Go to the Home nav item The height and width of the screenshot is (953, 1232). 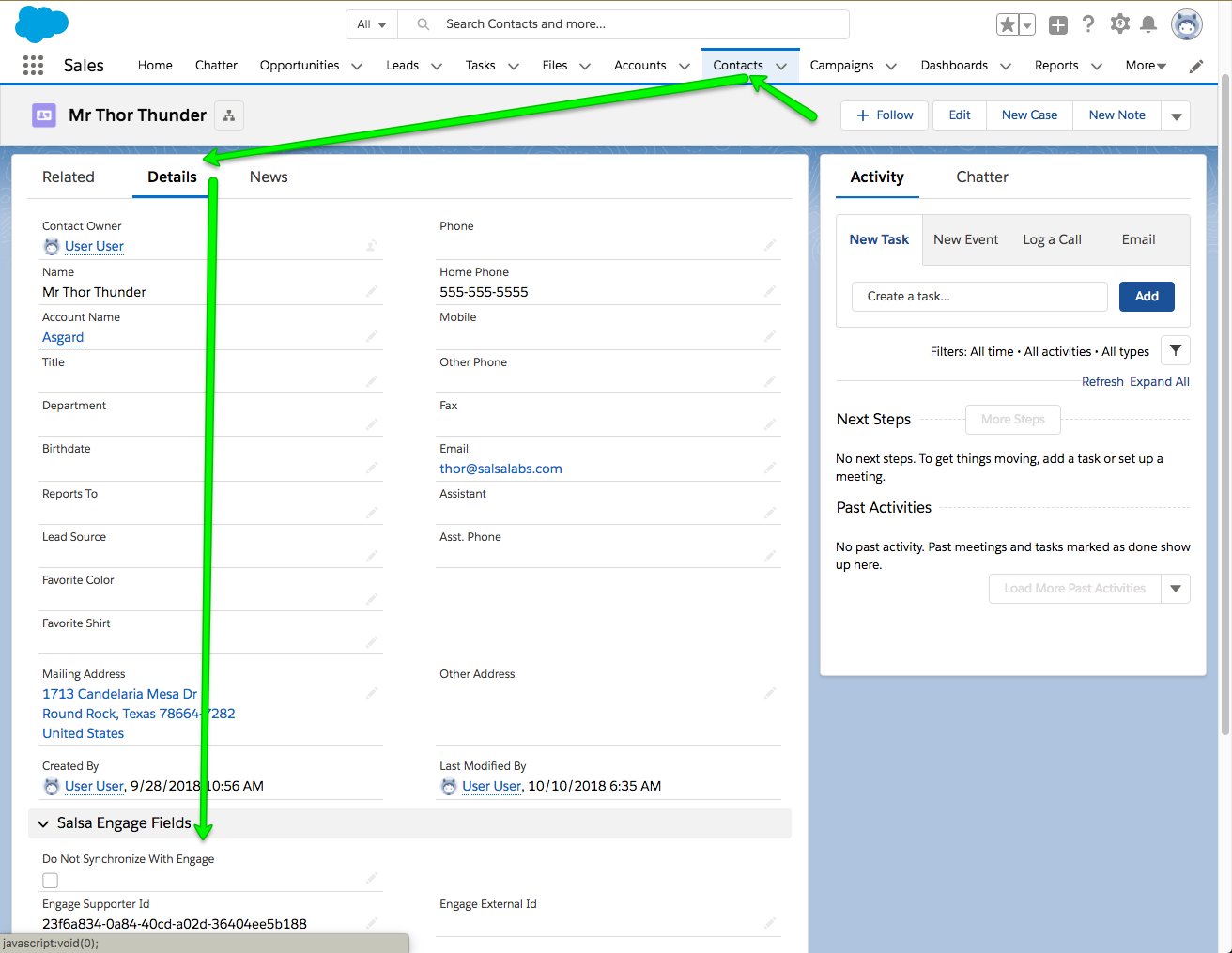tap(155, 66)
